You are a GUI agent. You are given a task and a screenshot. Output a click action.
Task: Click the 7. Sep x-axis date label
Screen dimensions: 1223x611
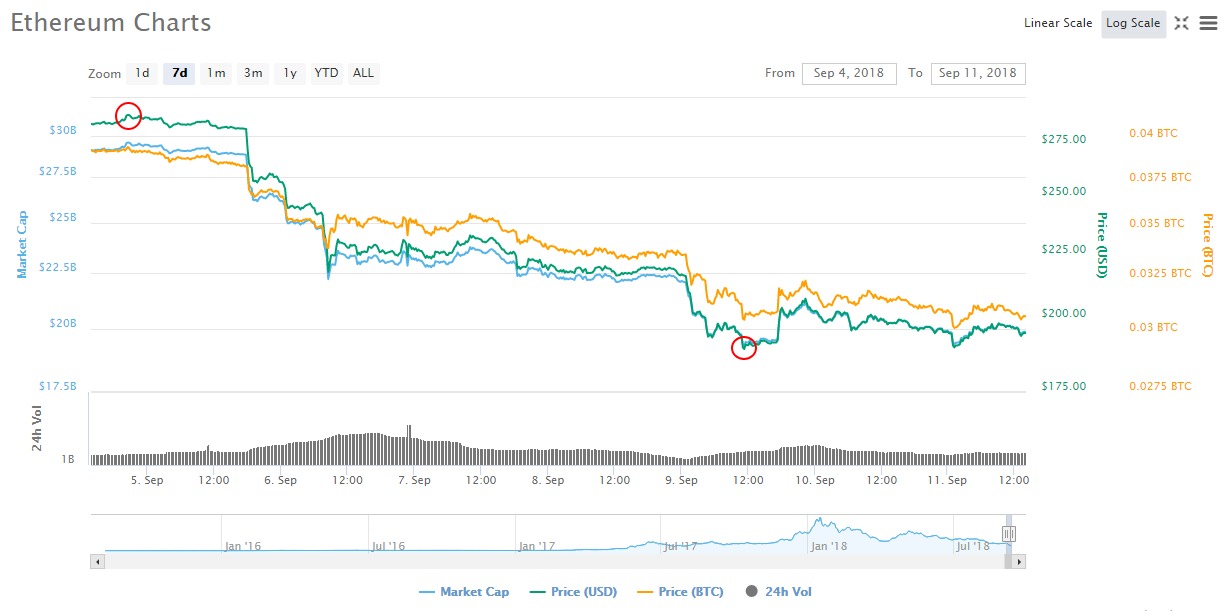point(414,480)
